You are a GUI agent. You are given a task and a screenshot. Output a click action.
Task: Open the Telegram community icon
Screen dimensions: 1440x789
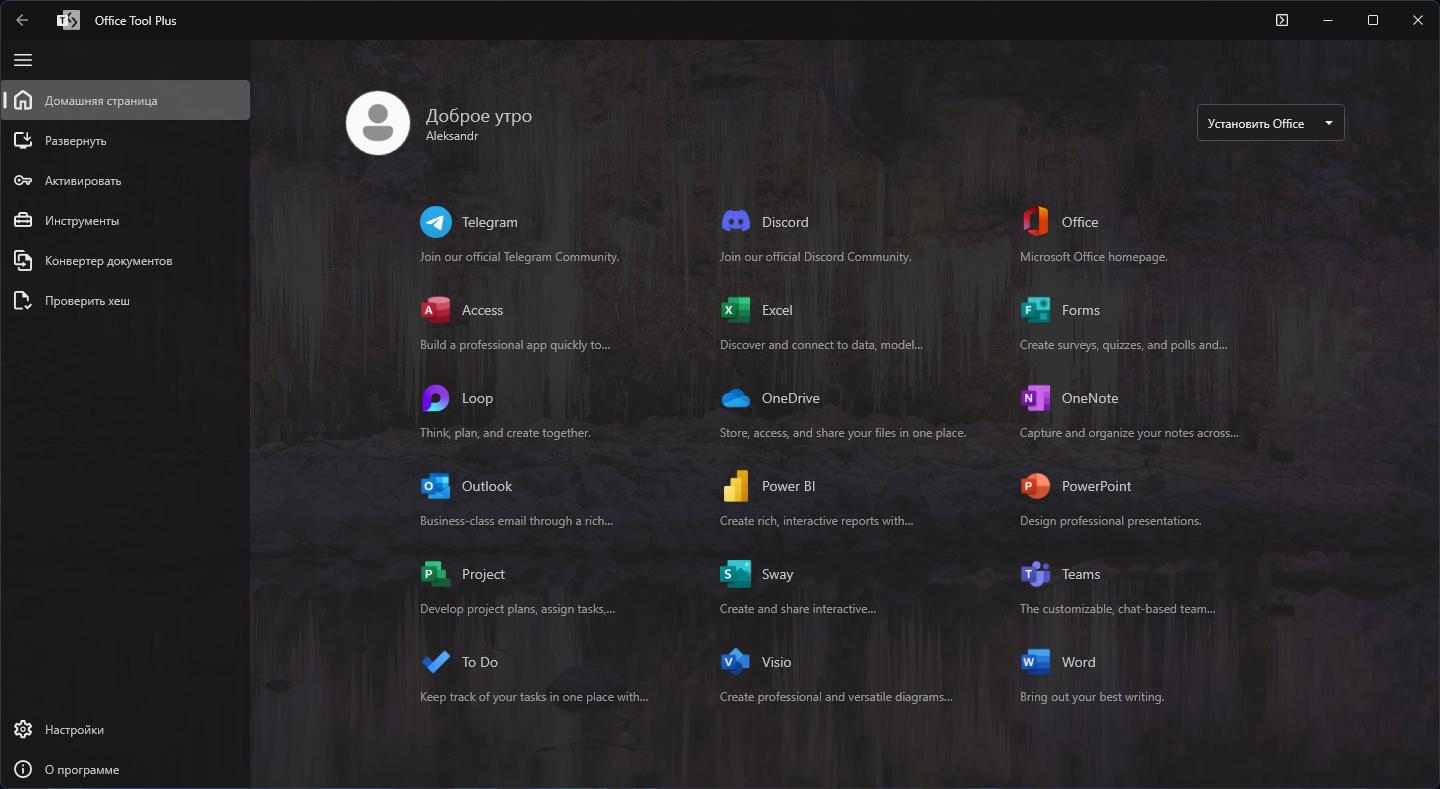[436, 222]
